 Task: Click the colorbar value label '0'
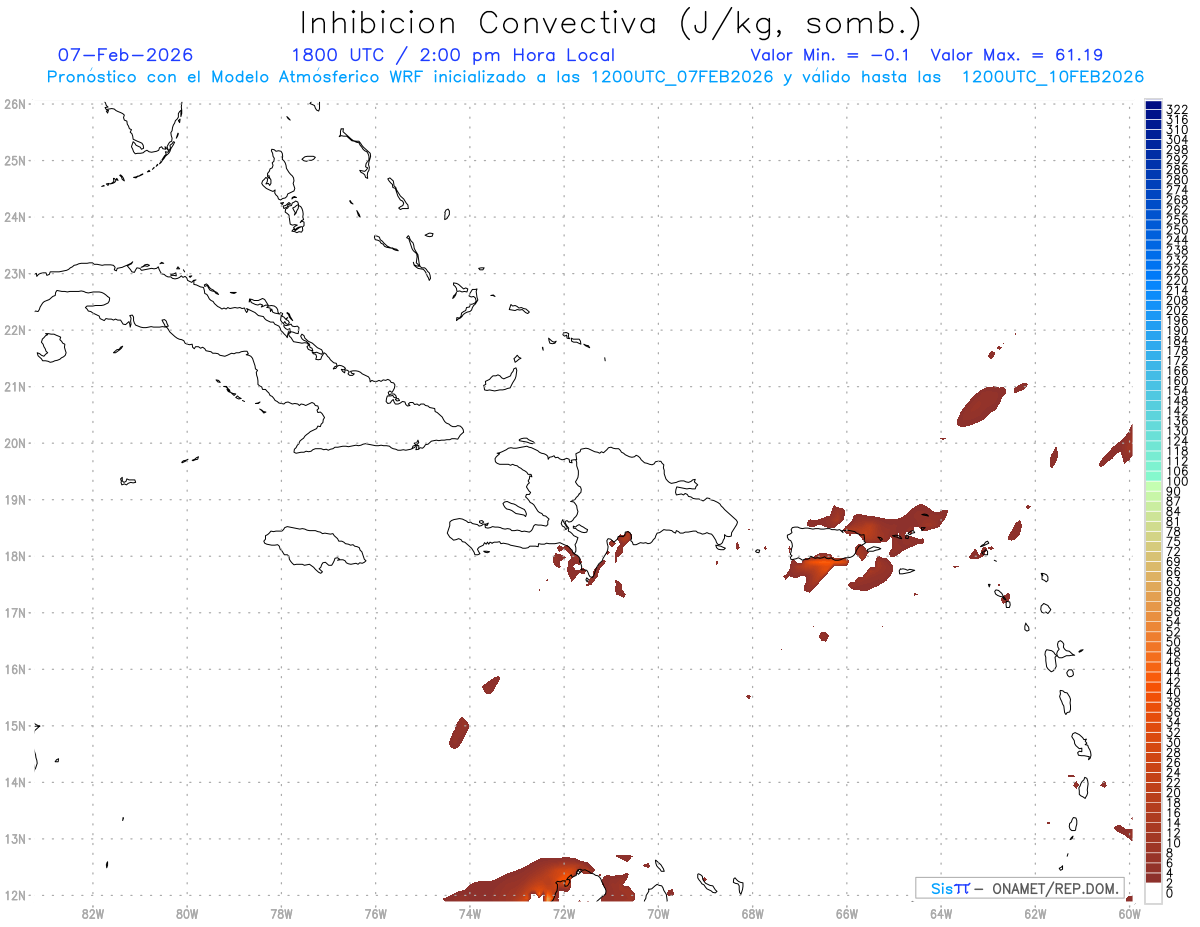(1170, 893)
